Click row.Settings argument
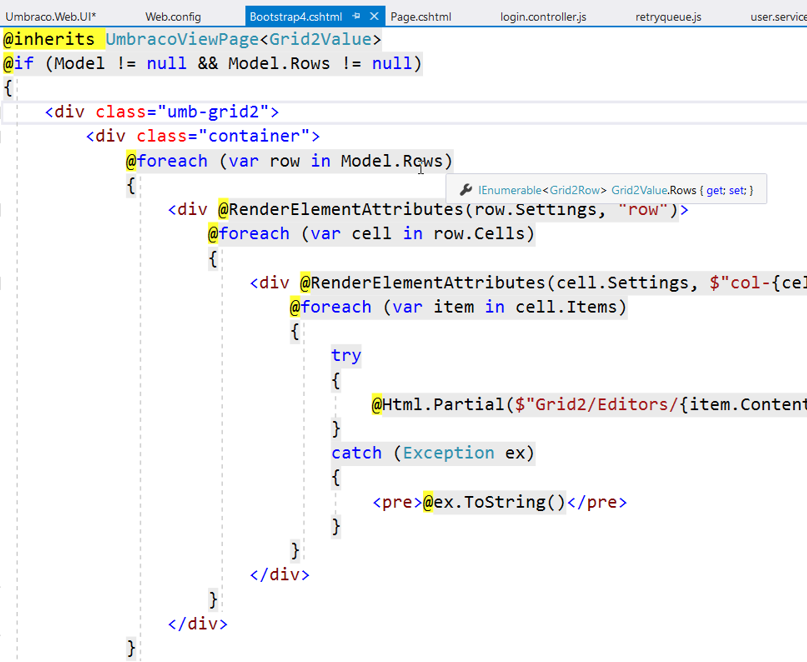The width and height of the screenshot is (807, 662). point(535,209)
